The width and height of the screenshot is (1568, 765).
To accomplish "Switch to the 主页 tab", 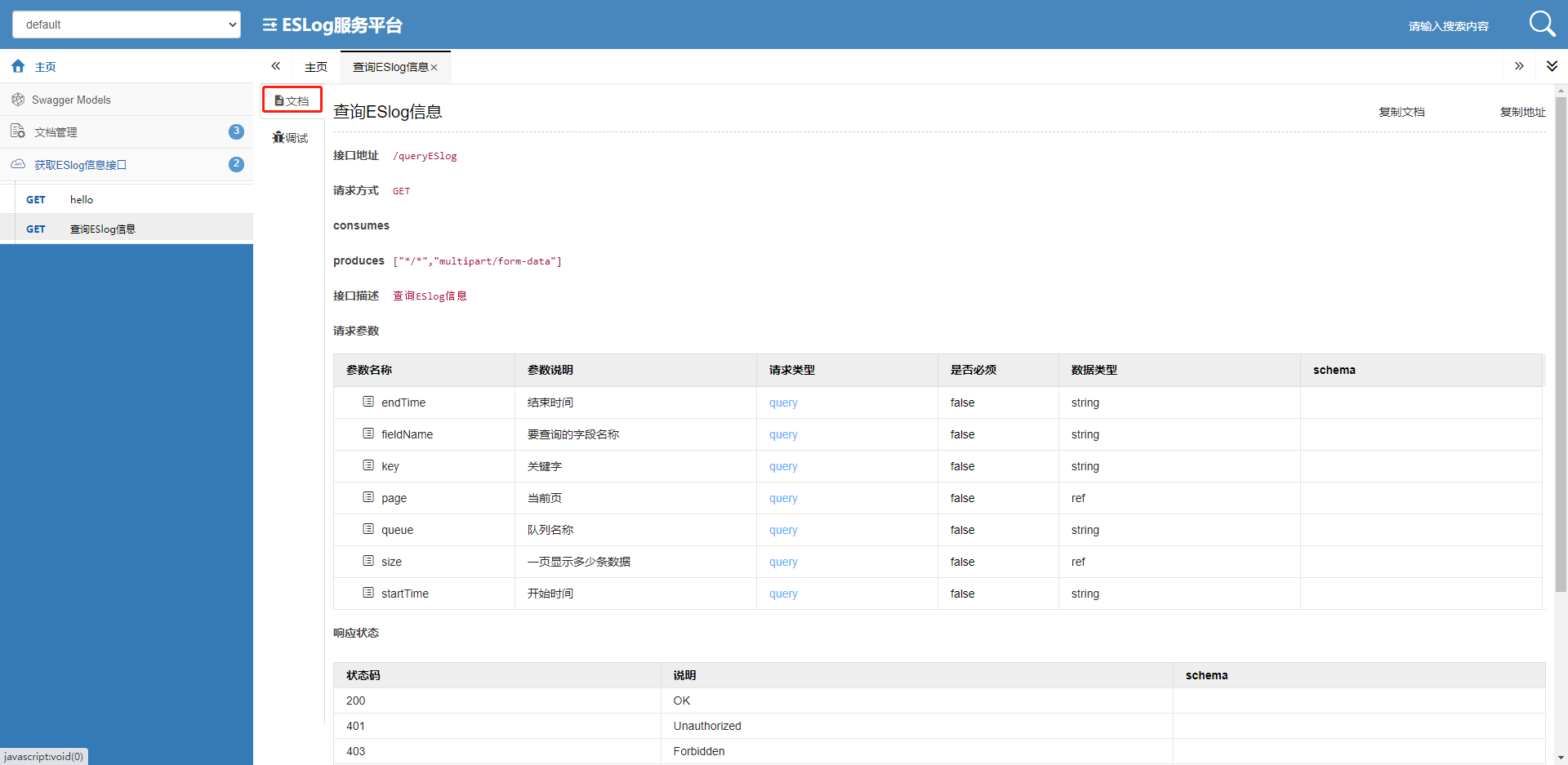I will (x=316, y=67).
